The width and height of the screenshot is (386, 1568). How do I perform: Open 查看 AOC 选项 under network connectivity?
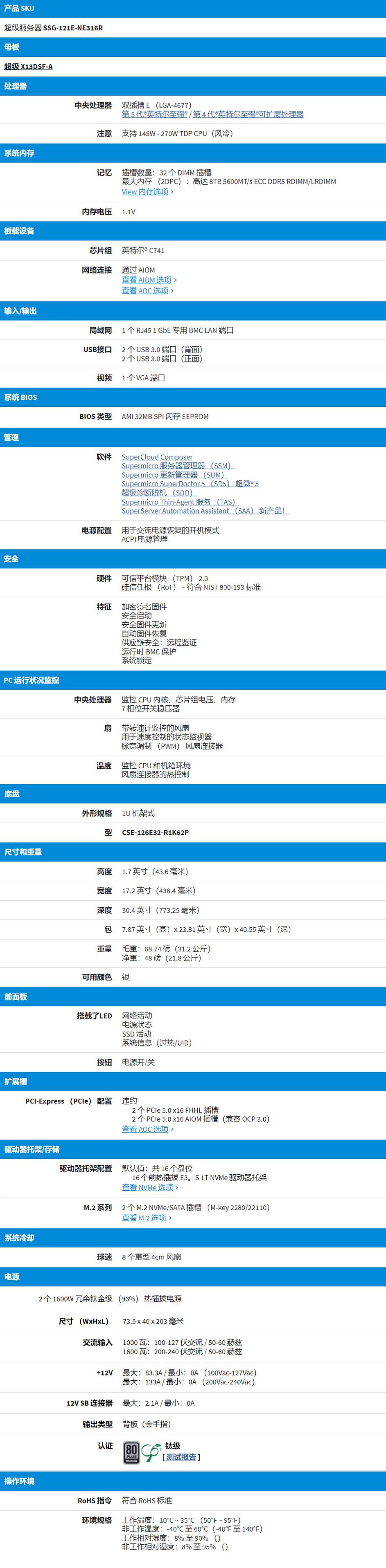[x=148, y=291]
